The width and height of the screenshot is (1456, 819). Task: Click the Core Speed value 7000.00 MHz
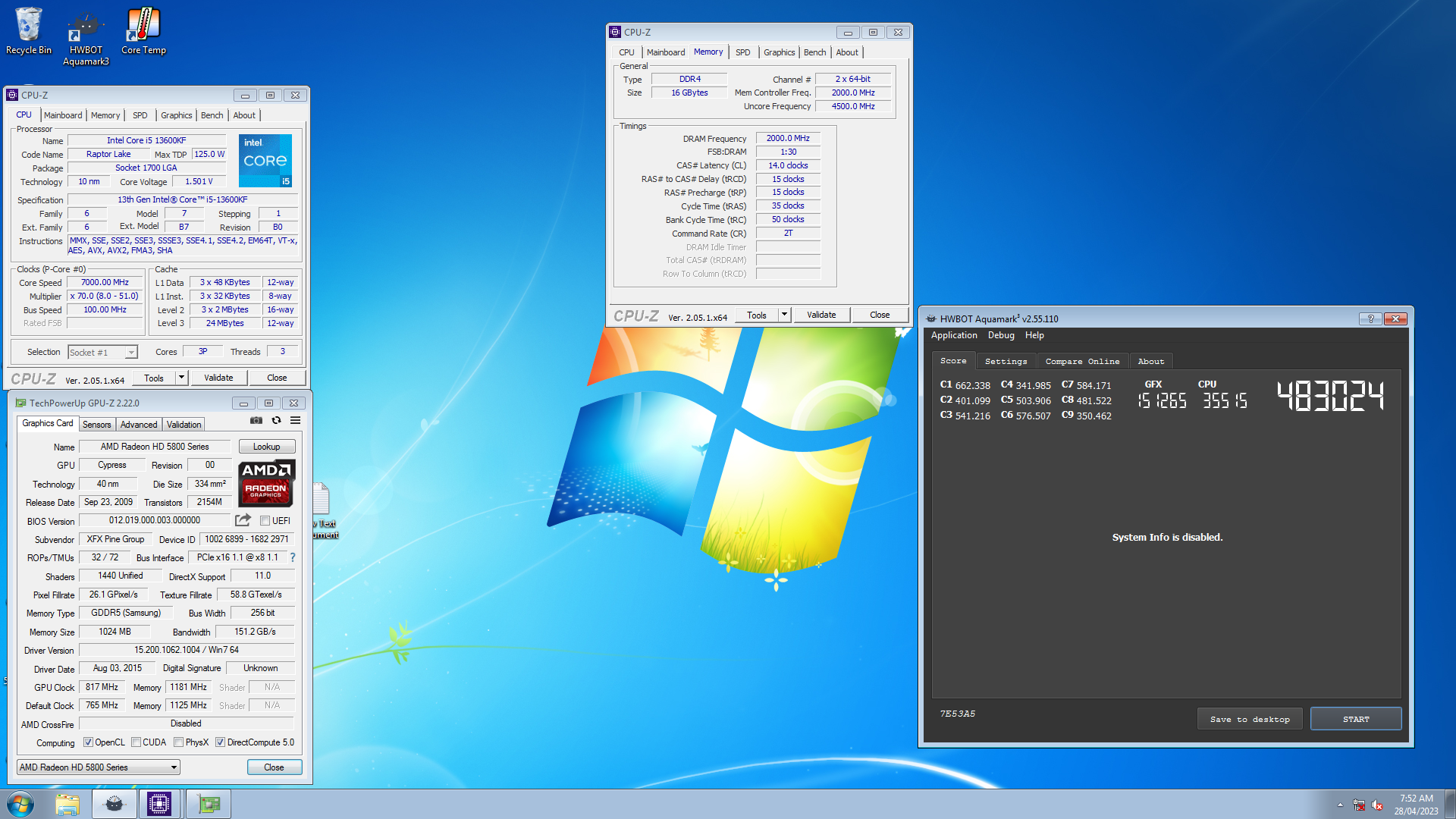(105, 282)
